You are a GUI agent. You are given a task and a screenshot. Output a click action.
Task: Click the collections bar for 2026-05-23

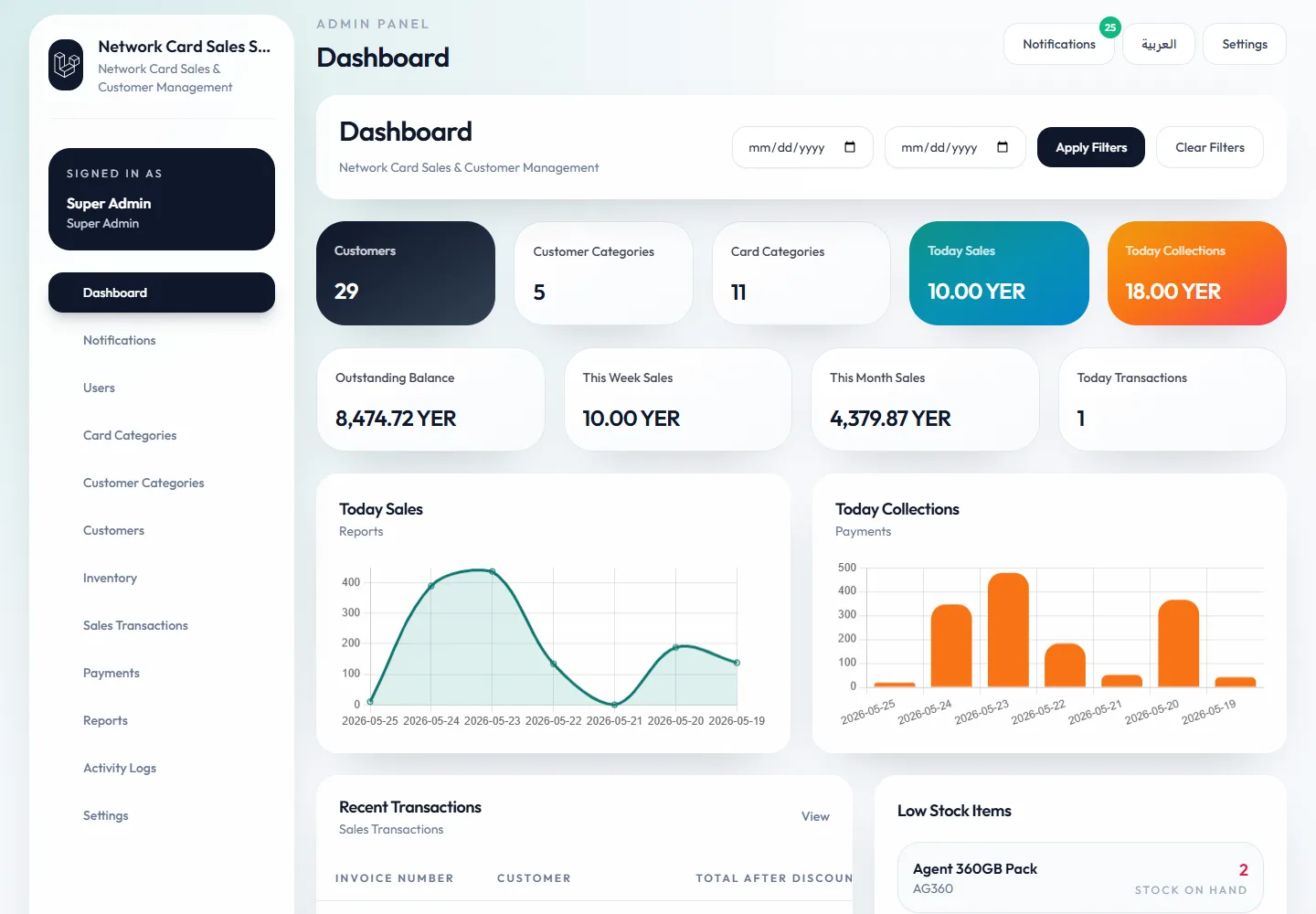point(1008,630)
